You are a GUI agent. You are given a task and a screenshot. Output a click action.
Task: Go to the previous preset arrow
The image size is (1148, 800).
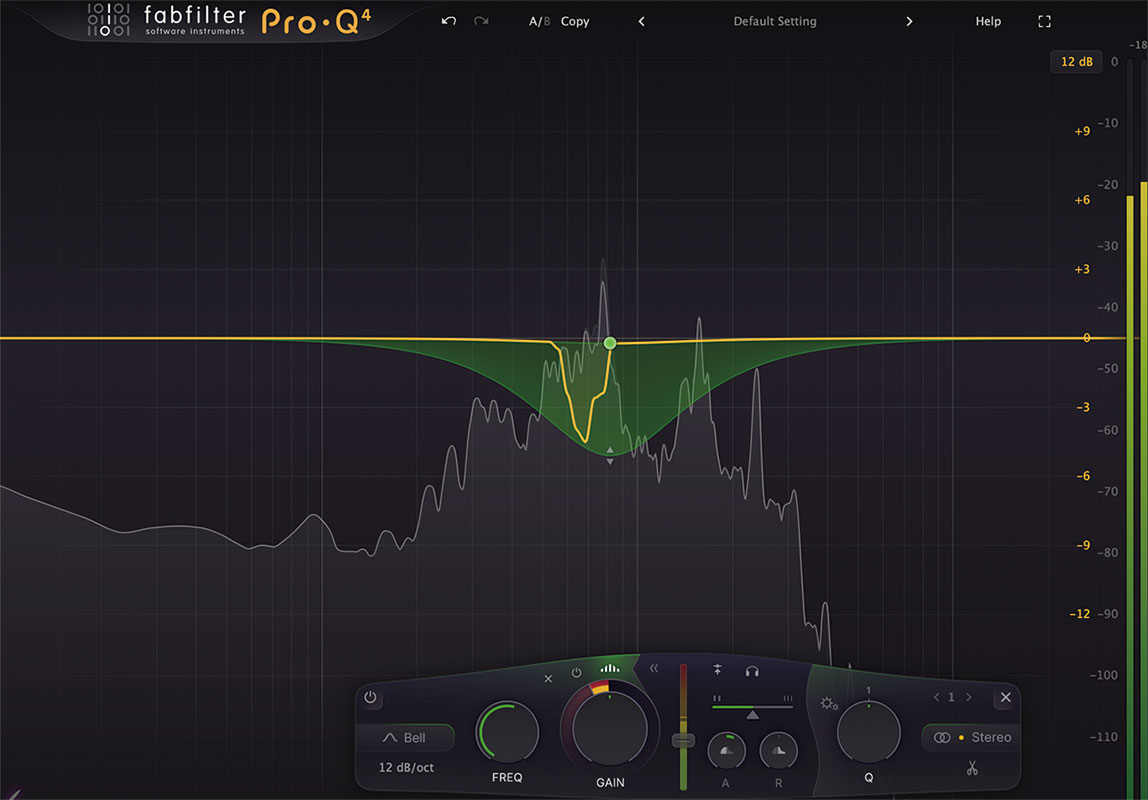click(x=641, y=21)
